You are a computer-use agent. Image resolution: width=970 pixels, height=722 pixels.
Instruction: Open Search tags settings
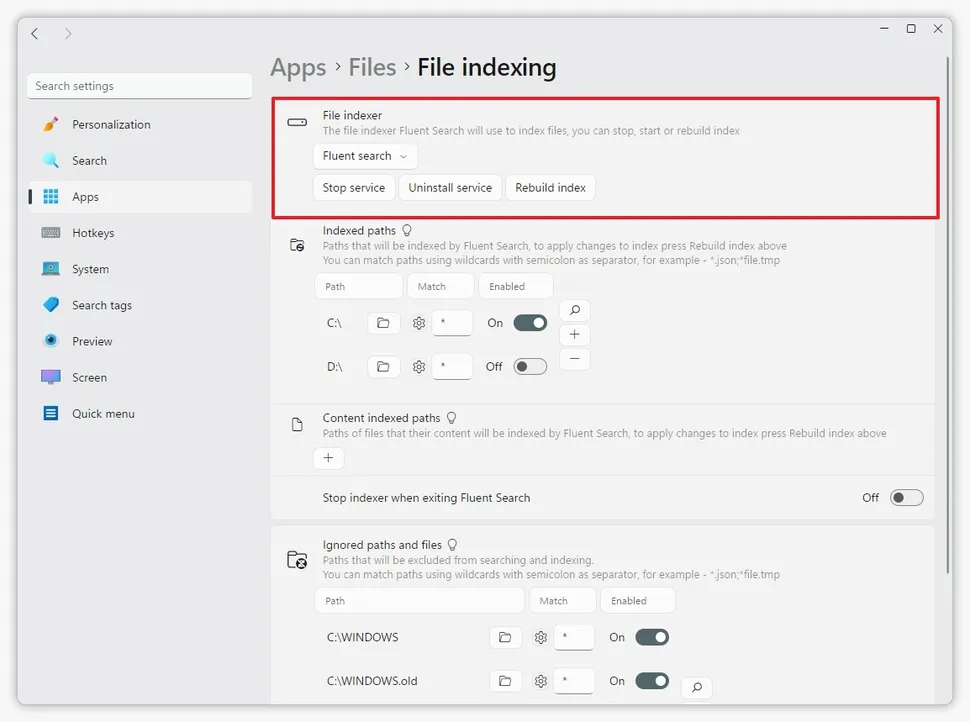pyautogui.click(x=139, y=305)
